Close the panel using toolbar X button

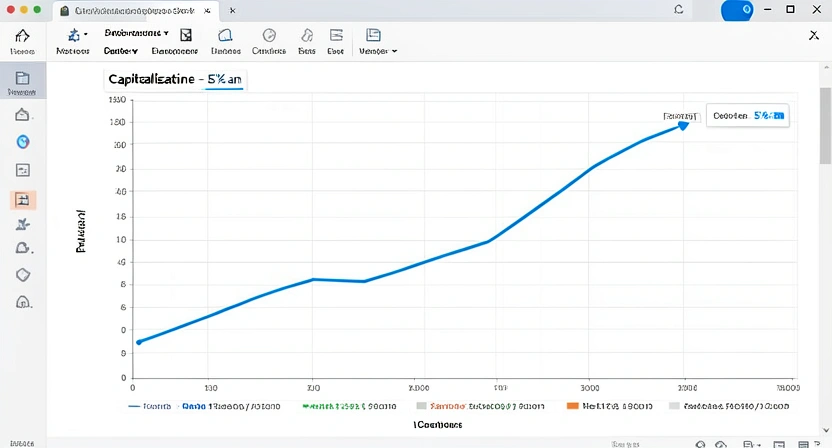click(x=812, y=35)
